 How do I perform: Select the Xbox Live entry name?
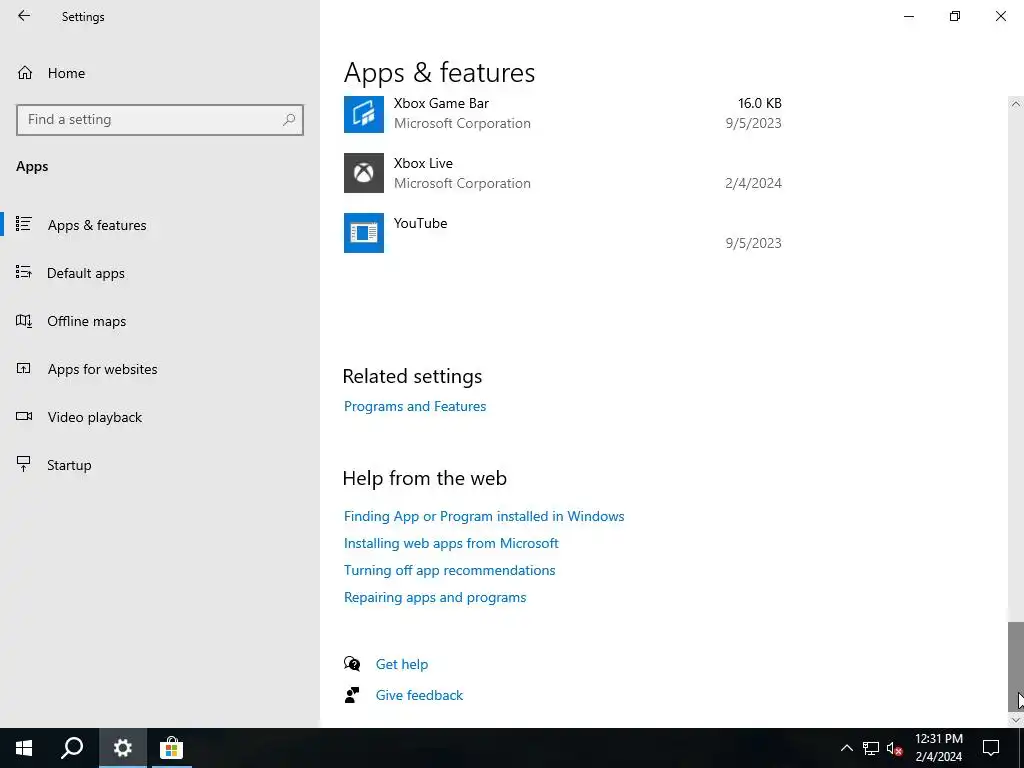[x=423, y=163]
